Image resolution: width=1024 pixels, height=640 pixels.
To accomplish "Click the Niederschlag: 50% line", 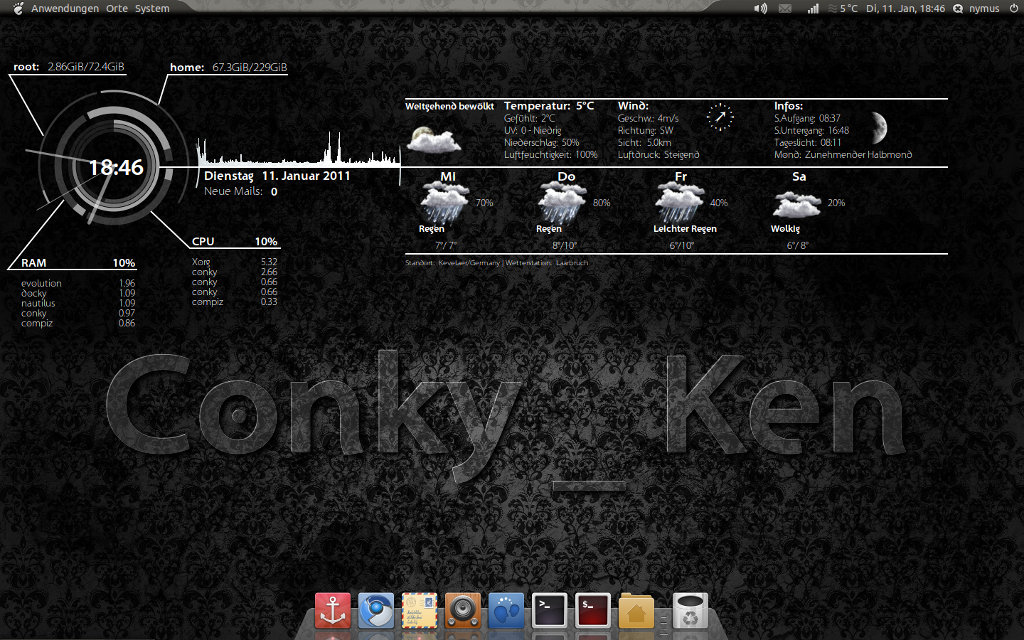I will pyautogui.click(x=541, y=142).
